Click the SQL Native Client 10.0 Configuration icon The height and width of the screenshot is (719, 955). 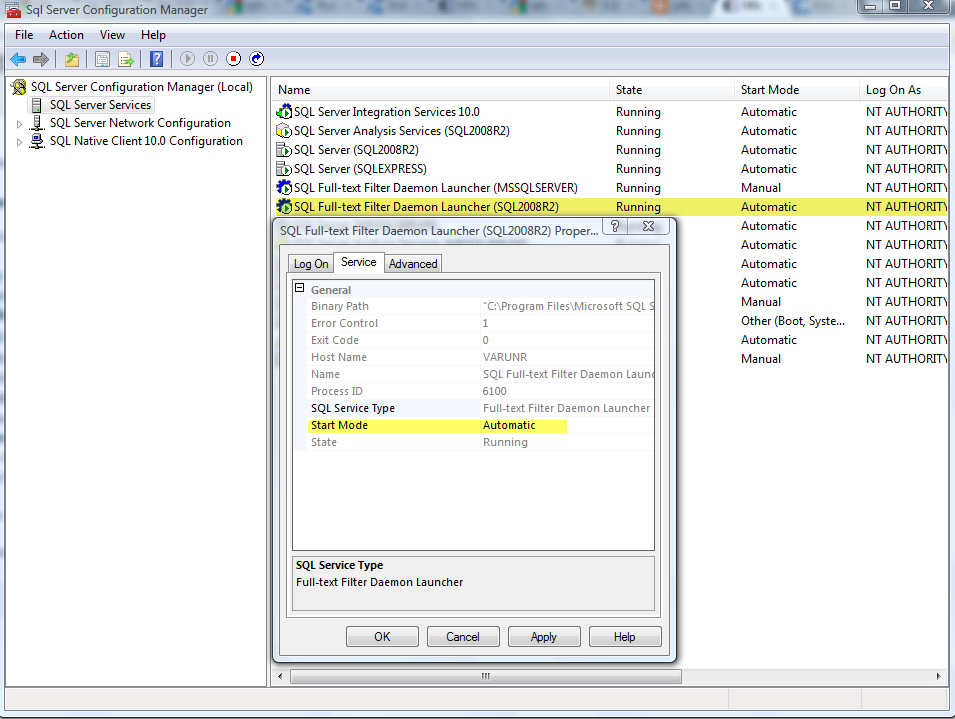point(37,141)
